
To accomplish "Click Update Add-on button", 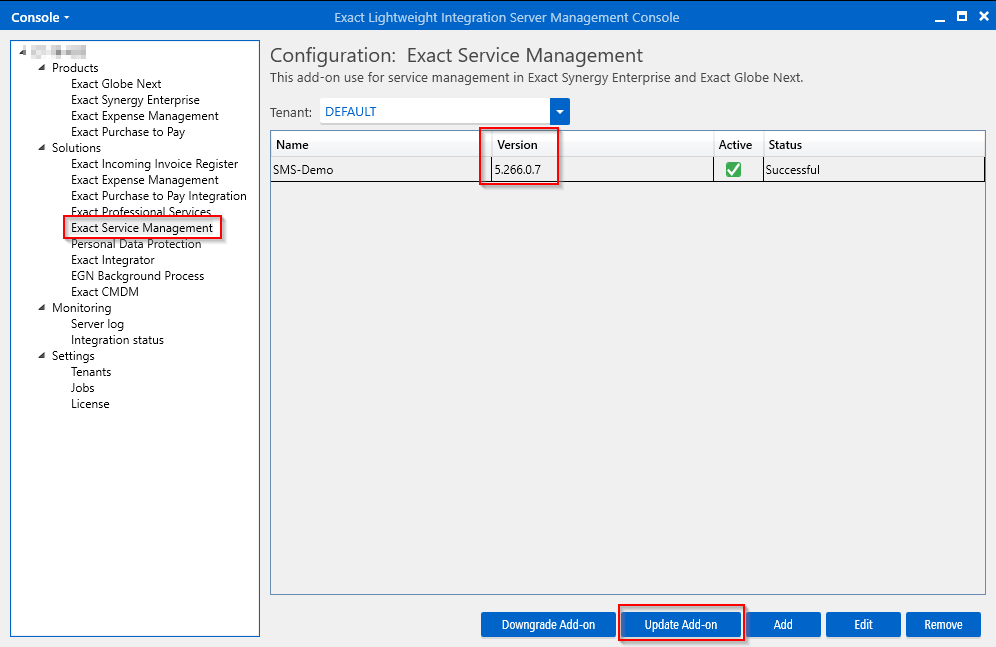I will coord(680,624).
